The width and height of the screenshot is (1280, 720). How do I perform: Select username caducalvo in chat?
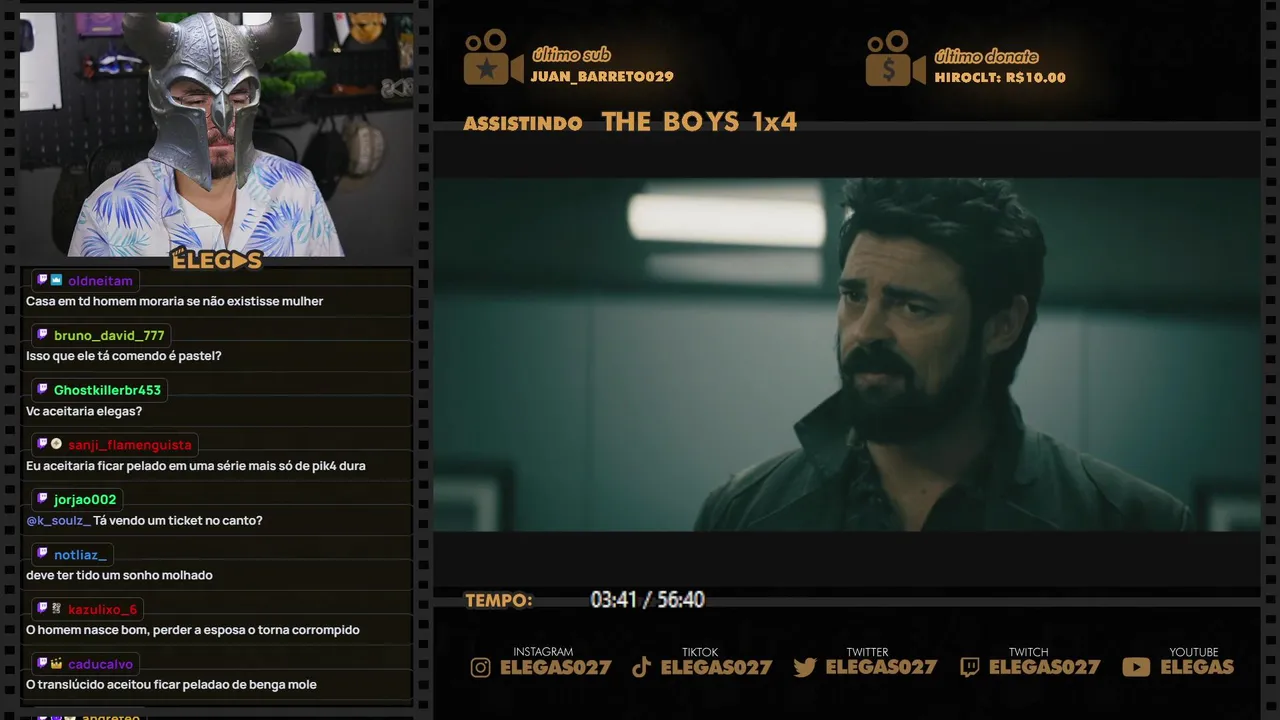coord(100,664)
